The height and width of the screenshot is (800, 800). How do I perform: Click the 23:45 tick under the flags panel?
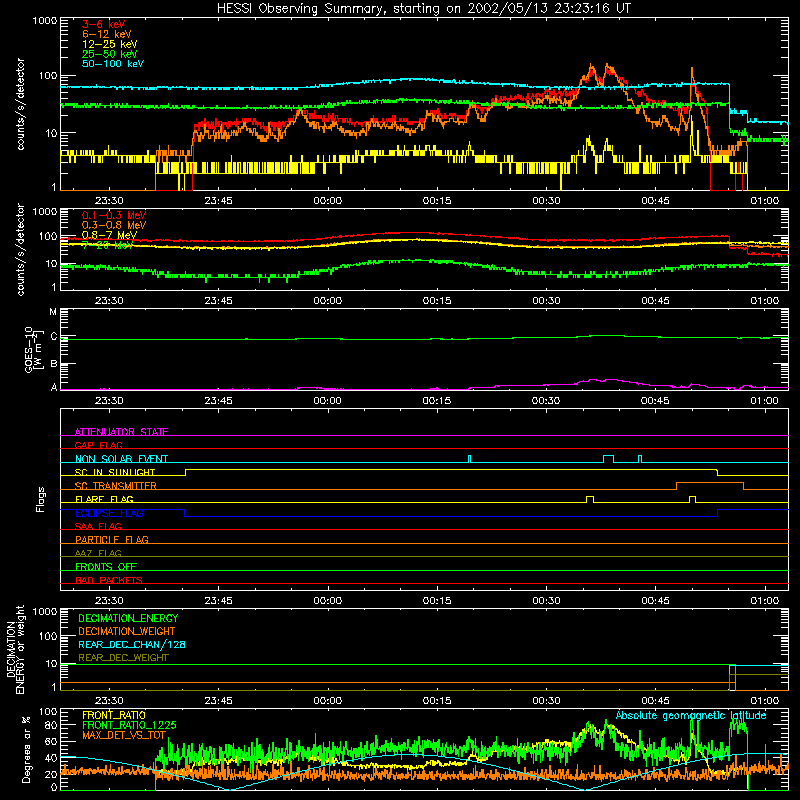[218, 601]
